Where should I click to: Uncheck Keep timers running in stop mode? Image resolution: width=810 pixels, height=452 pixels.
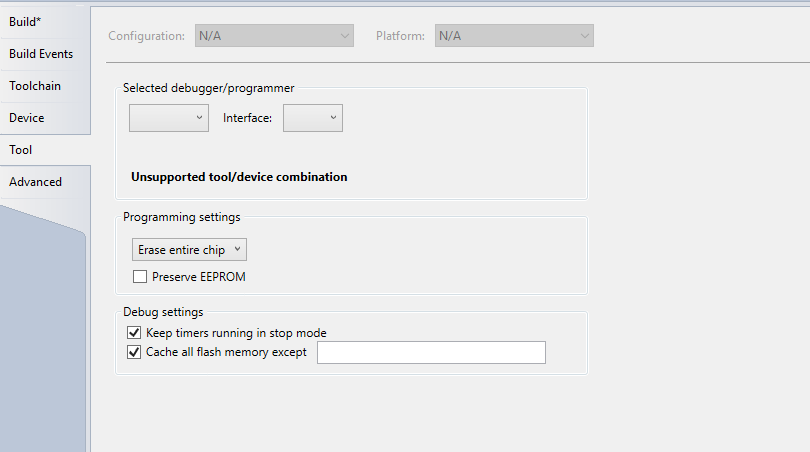point(135,333)
